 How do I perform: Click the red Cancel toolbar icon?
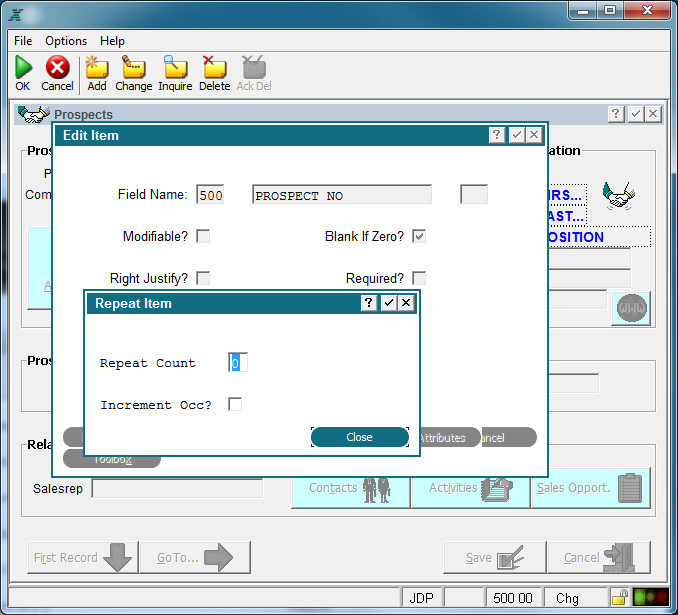58,67
